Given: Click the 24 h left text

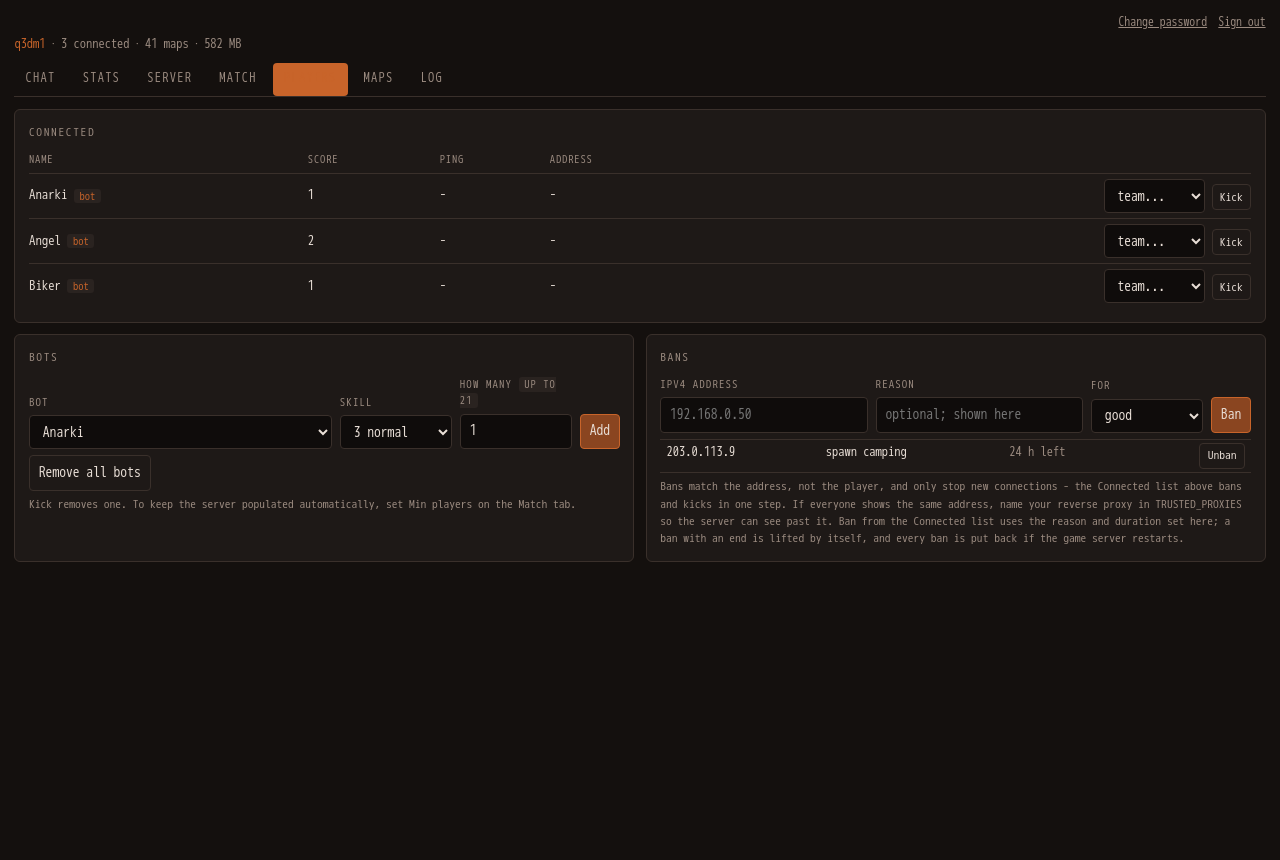Looking at the screenshot, I should 1037,452.
